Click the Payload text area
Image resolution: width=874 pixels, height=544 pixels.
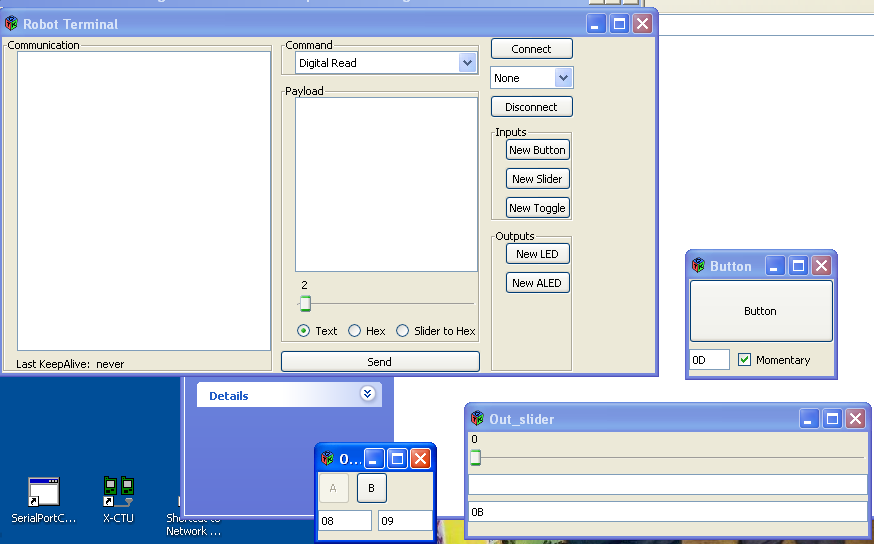coord(386,184)
